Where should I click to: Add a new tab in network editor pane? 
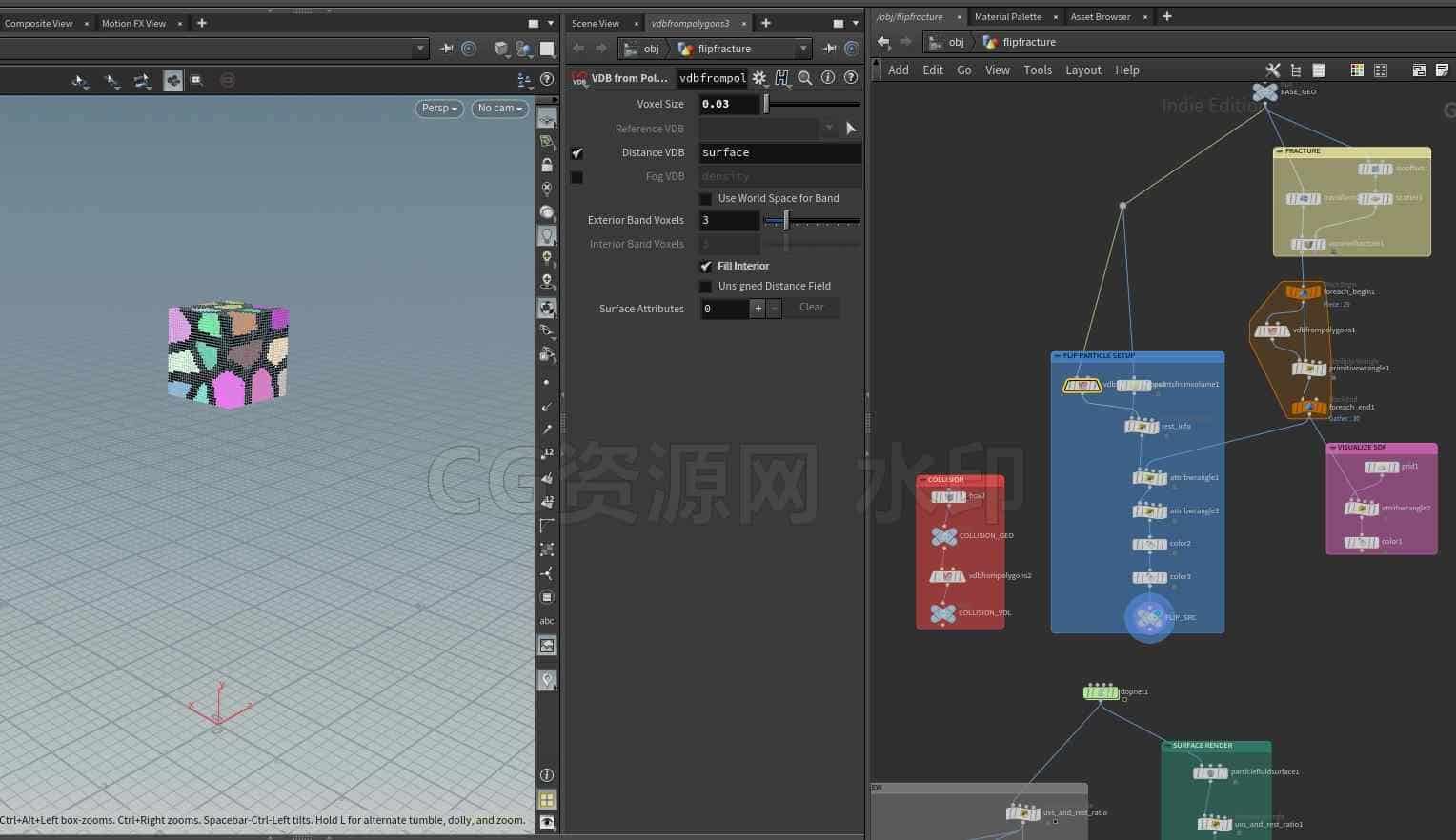(1166, 16)
